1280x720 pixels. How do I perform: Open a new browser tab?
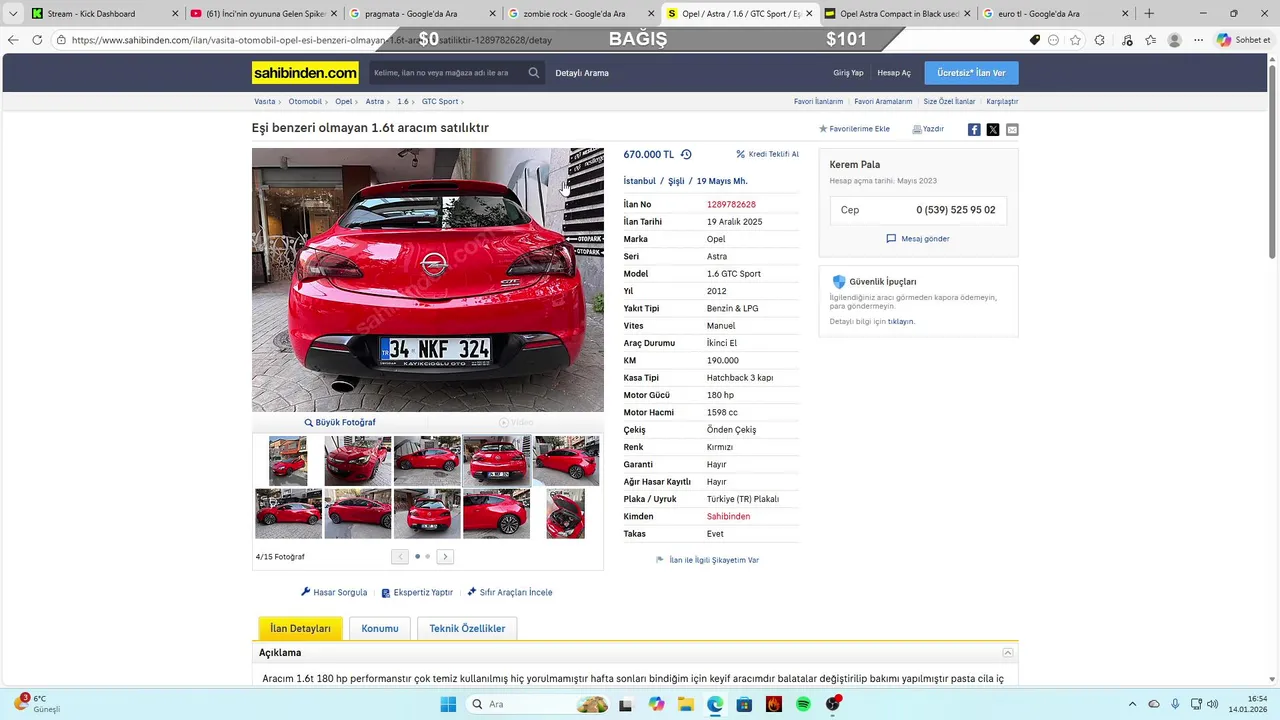1149,14
